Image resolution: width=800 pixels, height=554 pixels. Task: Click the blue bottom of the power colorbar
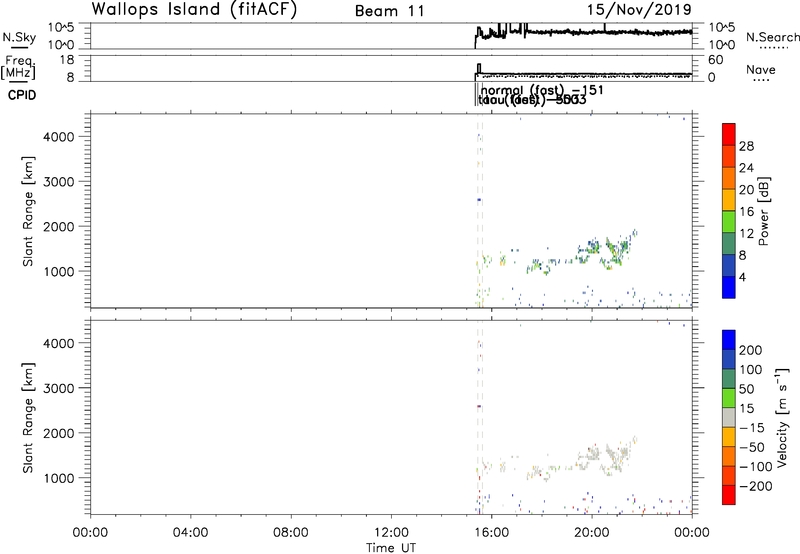(729, 287)
